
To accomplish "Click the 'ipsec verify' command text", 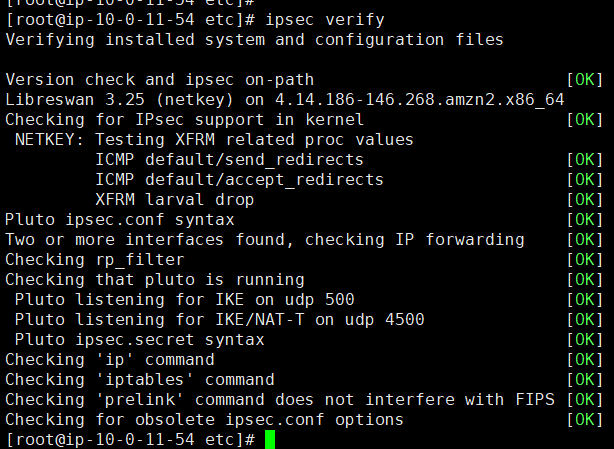I will pyautogui.click(x=325, y=20).
